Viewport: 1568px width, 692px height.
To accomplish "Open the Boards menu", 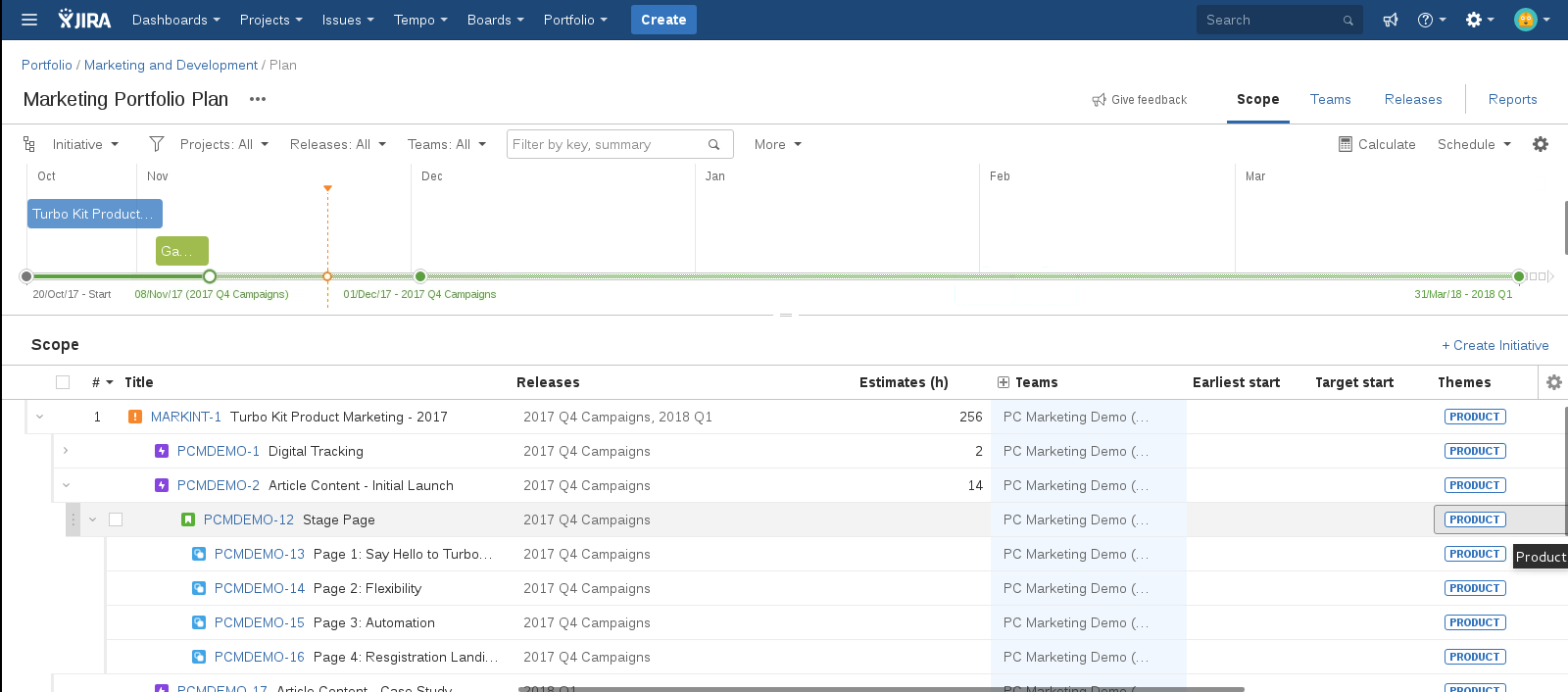I will [x=495, y=20].
